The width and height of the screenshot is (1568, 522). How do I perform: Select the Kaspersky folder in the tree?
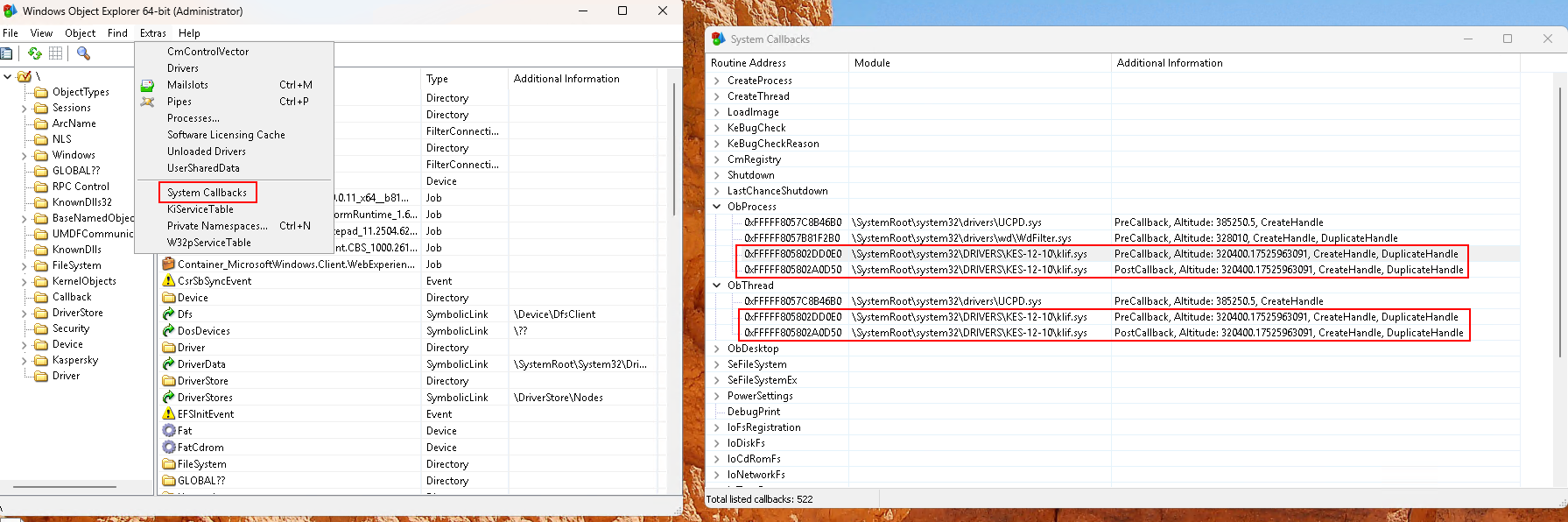click(74, 360)
